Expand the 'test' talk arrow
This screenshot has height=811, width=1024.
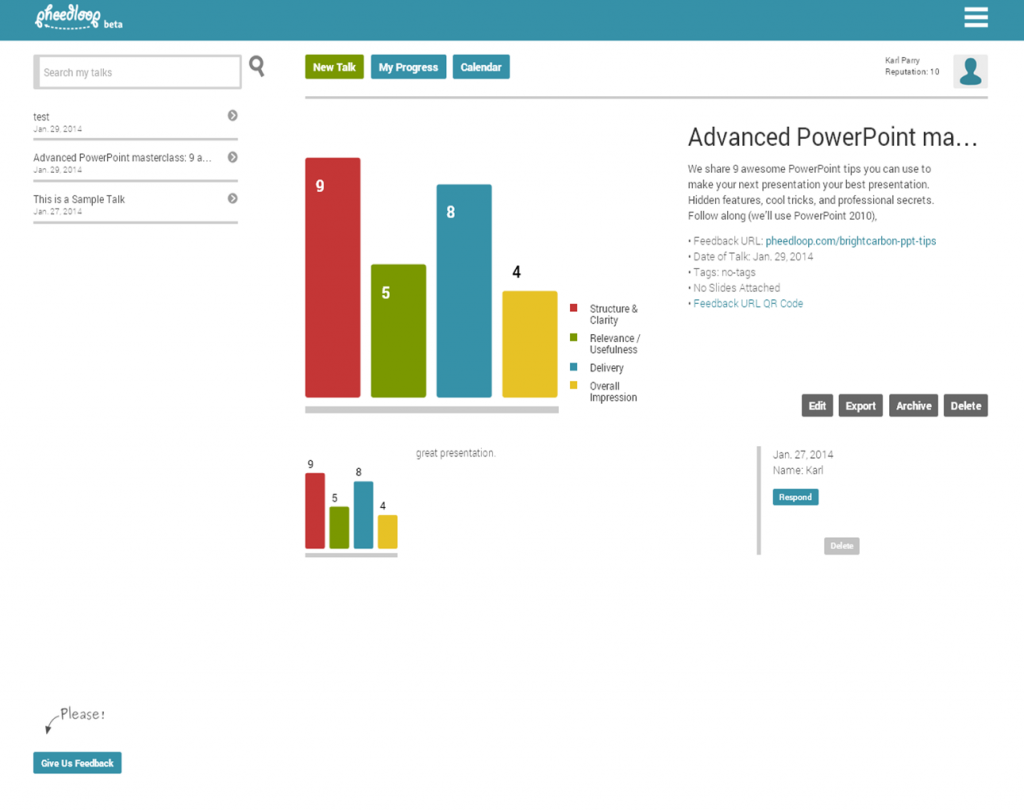[x=232, y=116]
